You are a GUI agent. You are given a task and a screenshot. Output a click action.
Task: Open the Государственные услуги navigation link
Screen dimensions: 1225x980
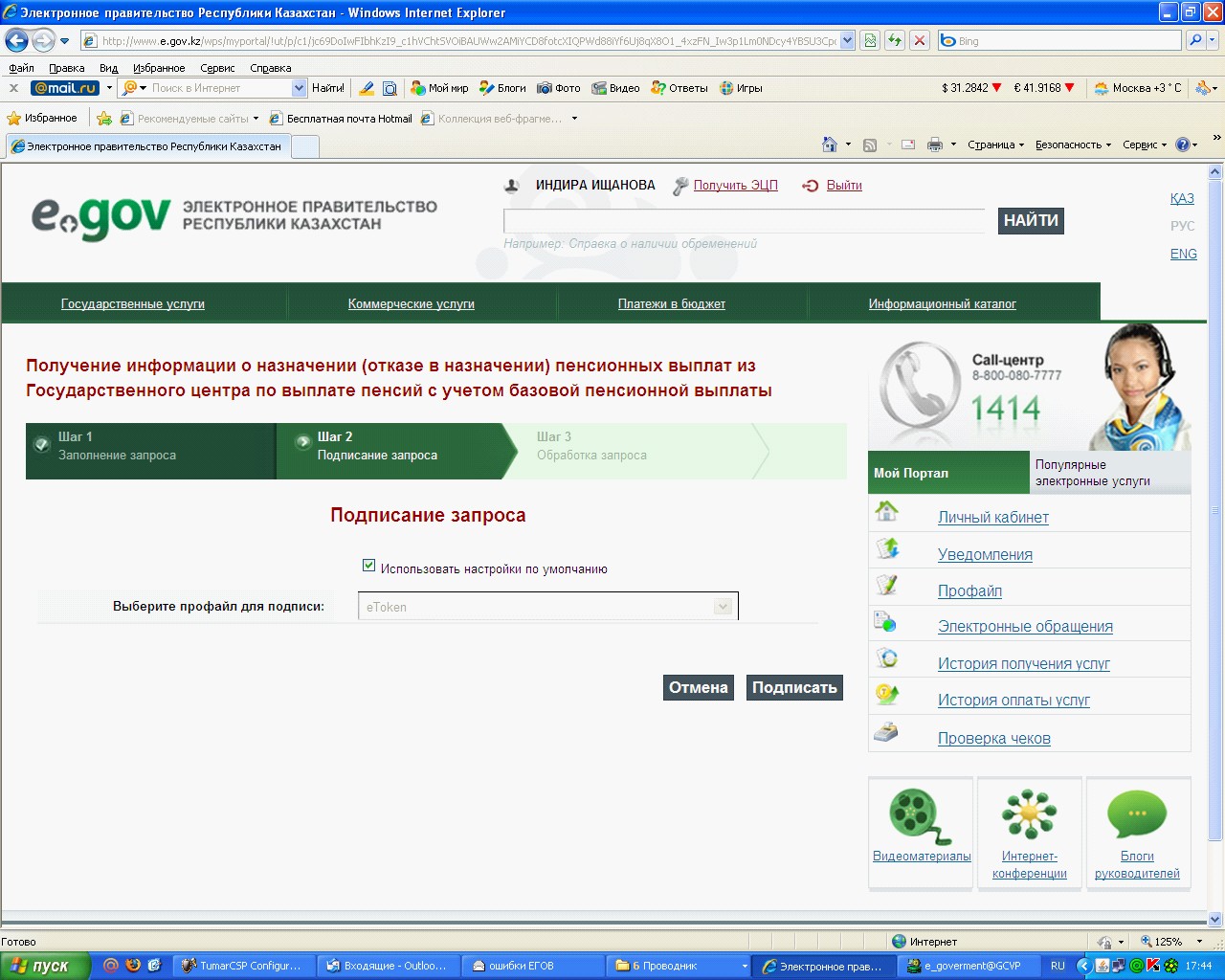[x=133, y=303]
